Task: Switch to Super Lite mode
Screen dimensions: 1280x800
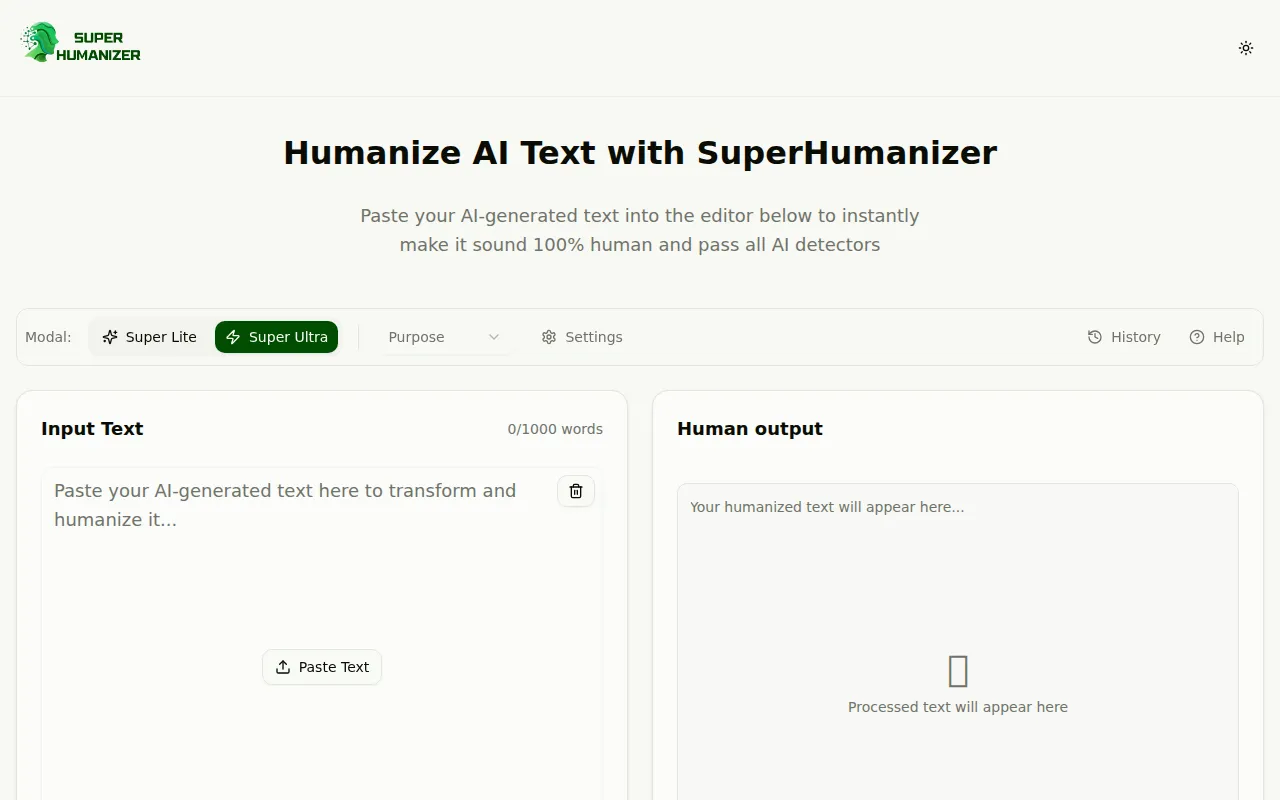Action: point(160,337)
